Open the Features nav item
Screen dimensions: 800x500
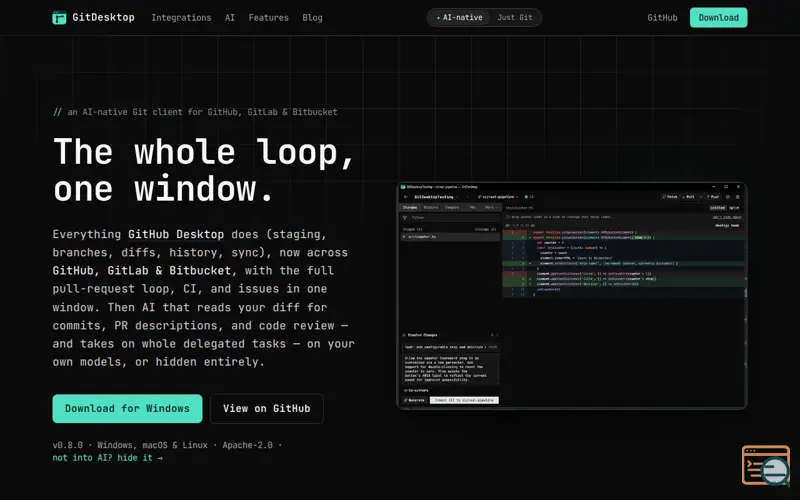(x=268, y=18)
